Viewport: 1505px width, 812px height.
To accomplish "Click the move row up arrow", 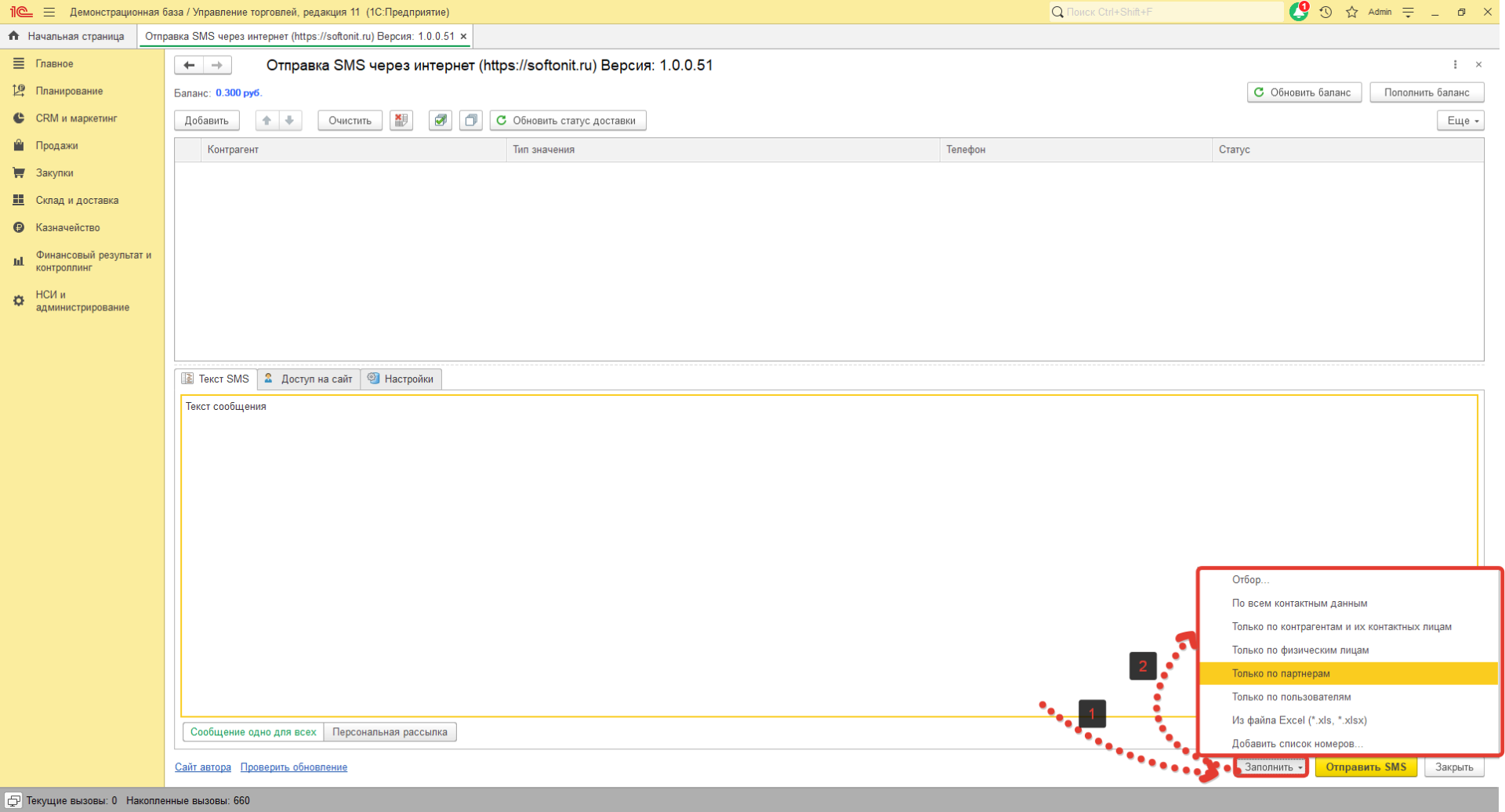I will tap(267, 121).
